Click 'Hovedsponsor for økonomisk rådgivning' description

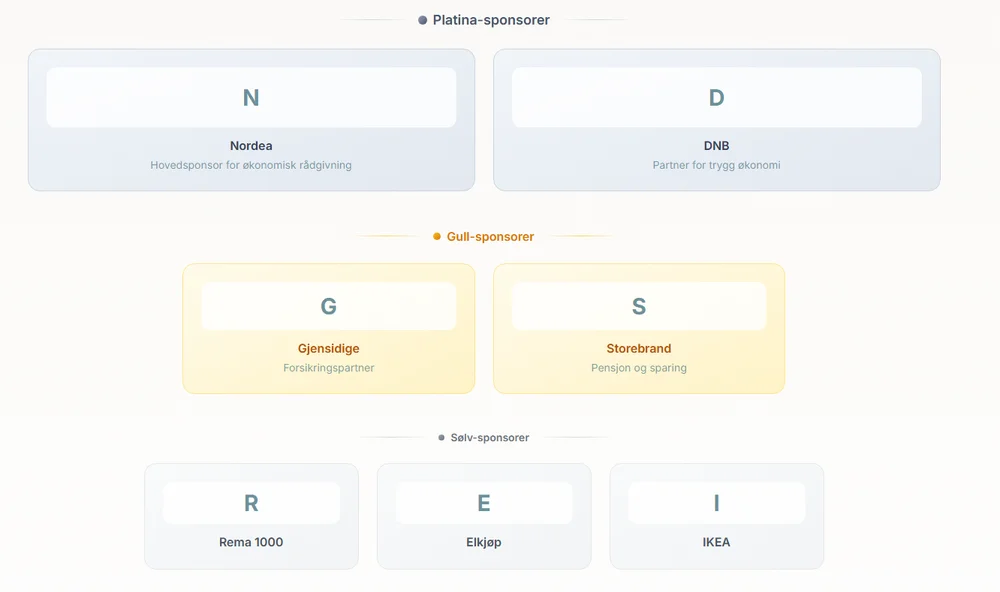(x=251, y=165)
